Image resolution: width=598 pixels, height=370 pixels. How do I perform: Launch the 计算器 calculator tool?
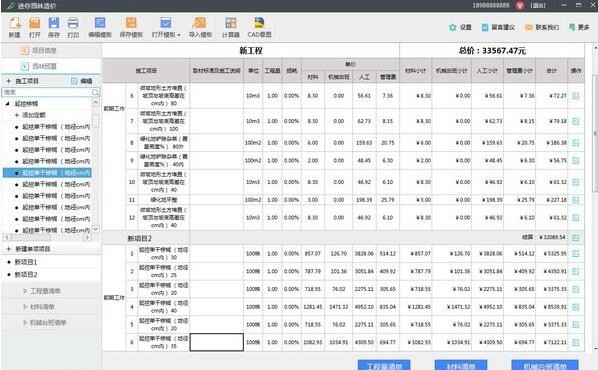tap(231, 27)
